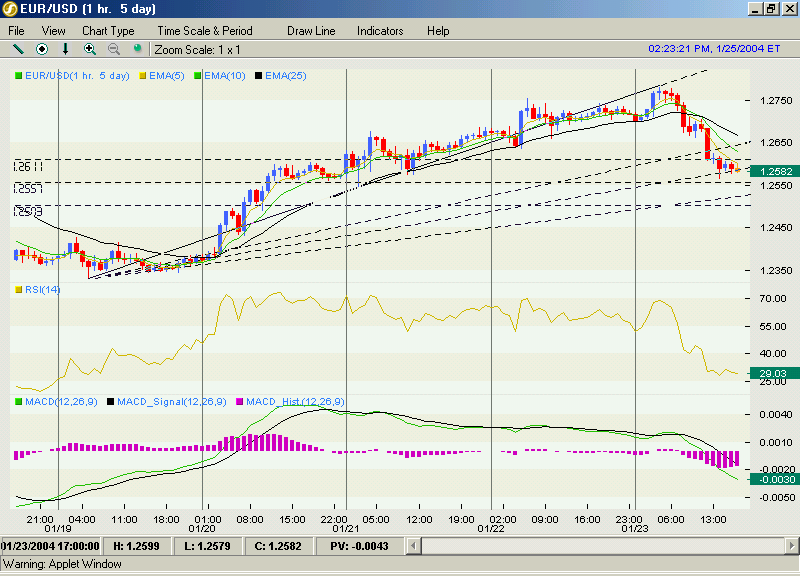Click the 02:23:21 PM date time readout

coord(714,48)
